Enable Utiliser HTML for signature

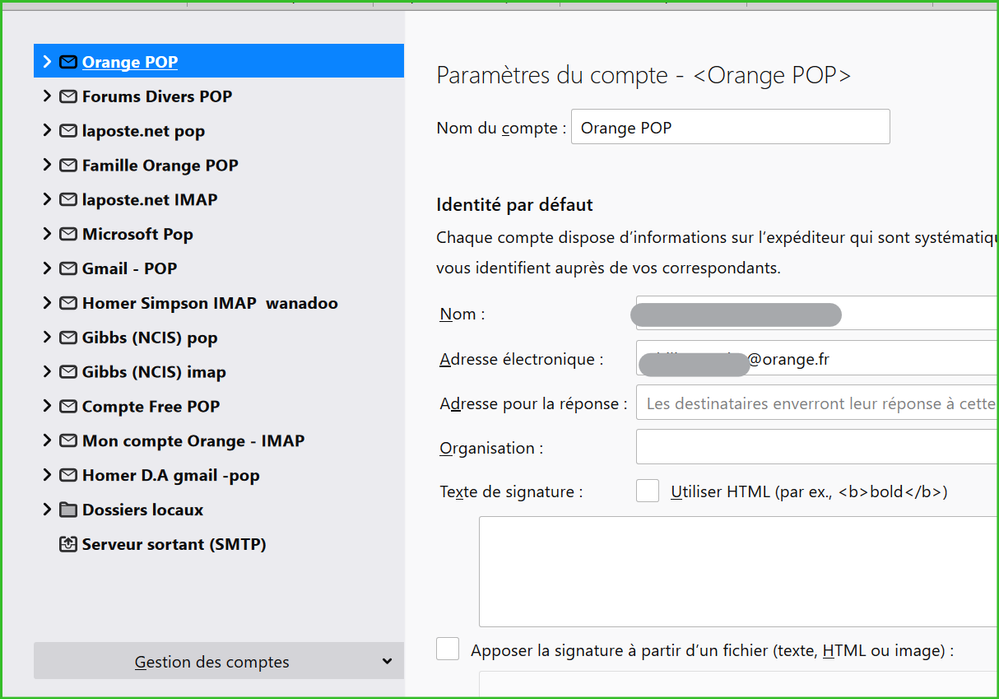tap(647, 491)
